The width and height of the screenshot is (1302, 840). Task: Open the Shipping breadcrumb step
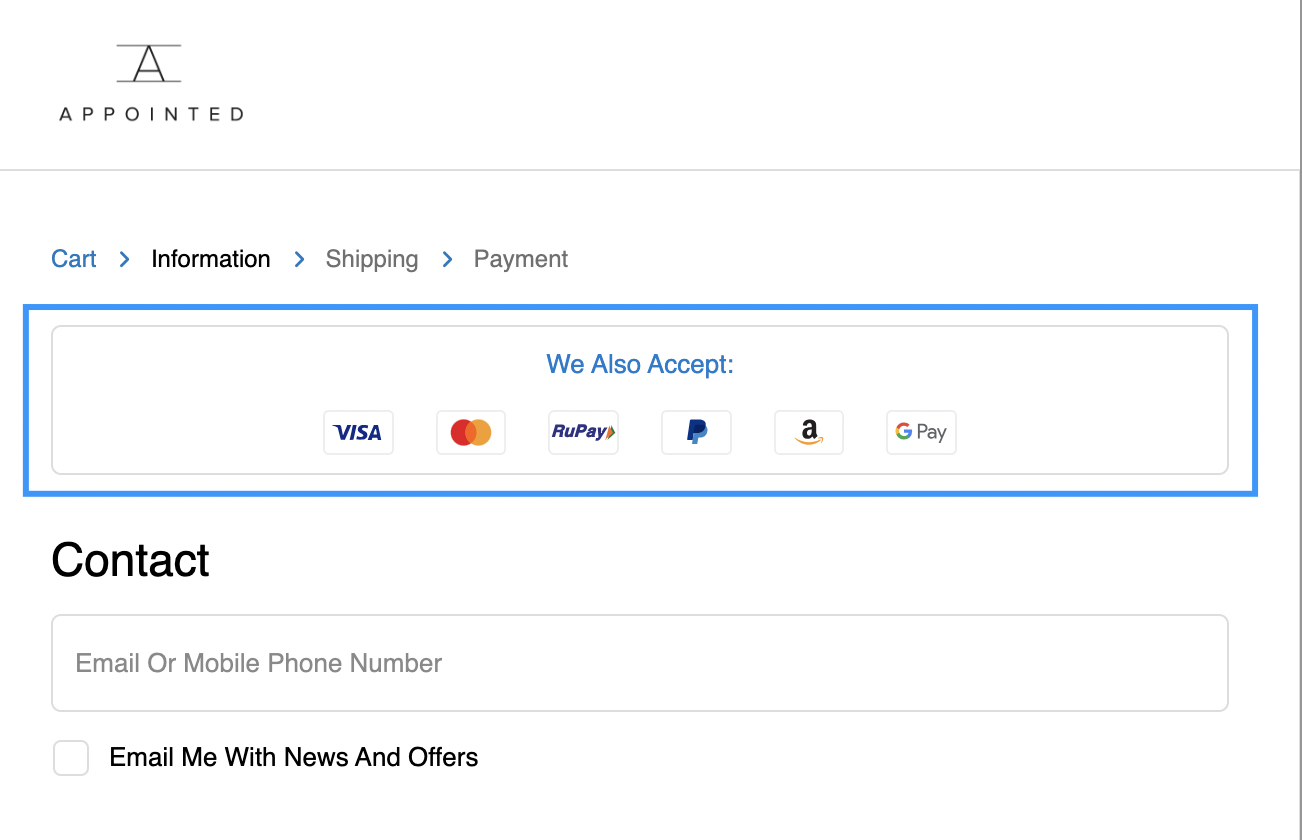point(372,259)
